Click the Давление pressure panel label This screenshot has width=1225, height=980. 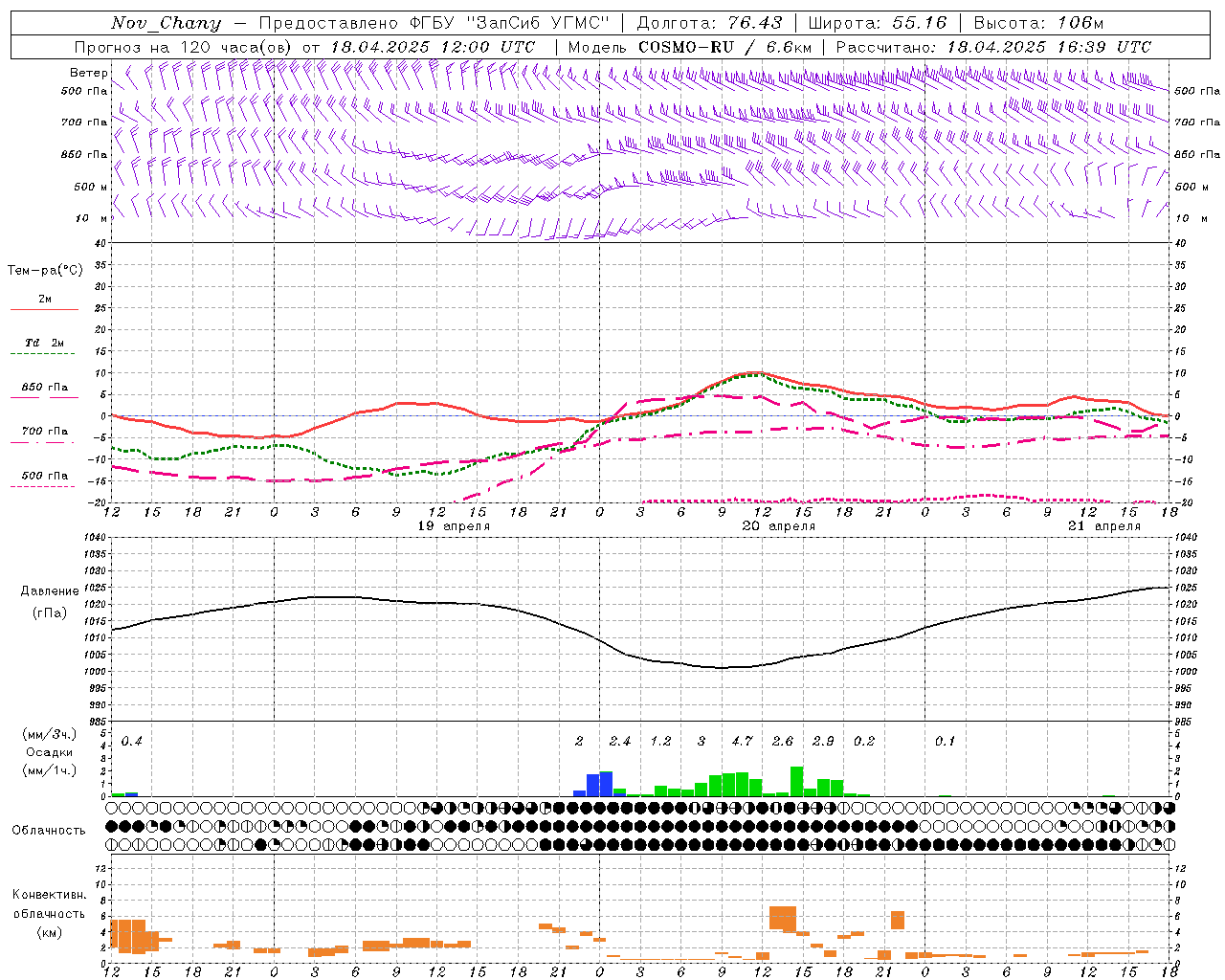pyautogui.click(x=50, y=591)
